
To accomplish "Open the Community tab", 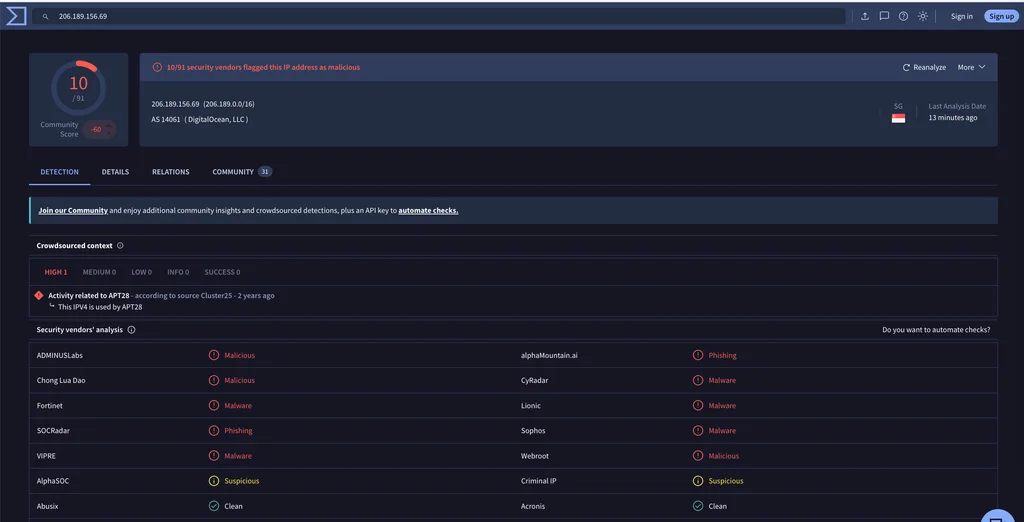I will [x=242, y=172].
